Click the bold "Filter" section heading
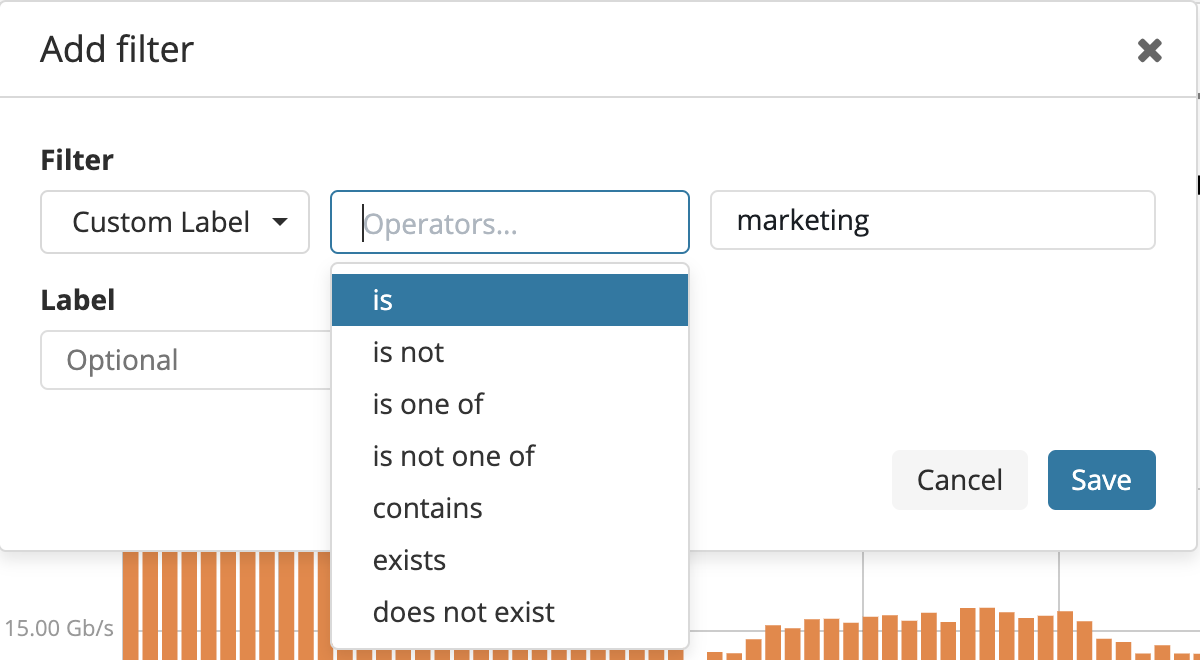This screenshot has width=1200, height=660. pyautogui.click(x=77, y=160)
